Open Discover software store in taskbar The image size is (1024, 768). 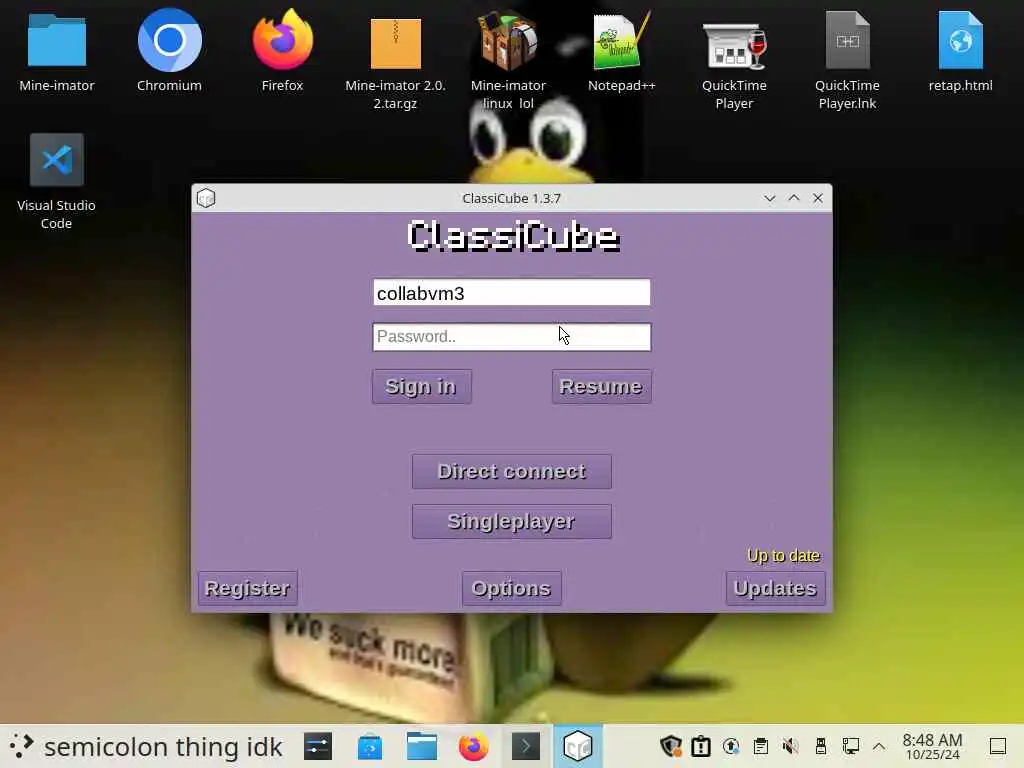(x=370, y=746)
